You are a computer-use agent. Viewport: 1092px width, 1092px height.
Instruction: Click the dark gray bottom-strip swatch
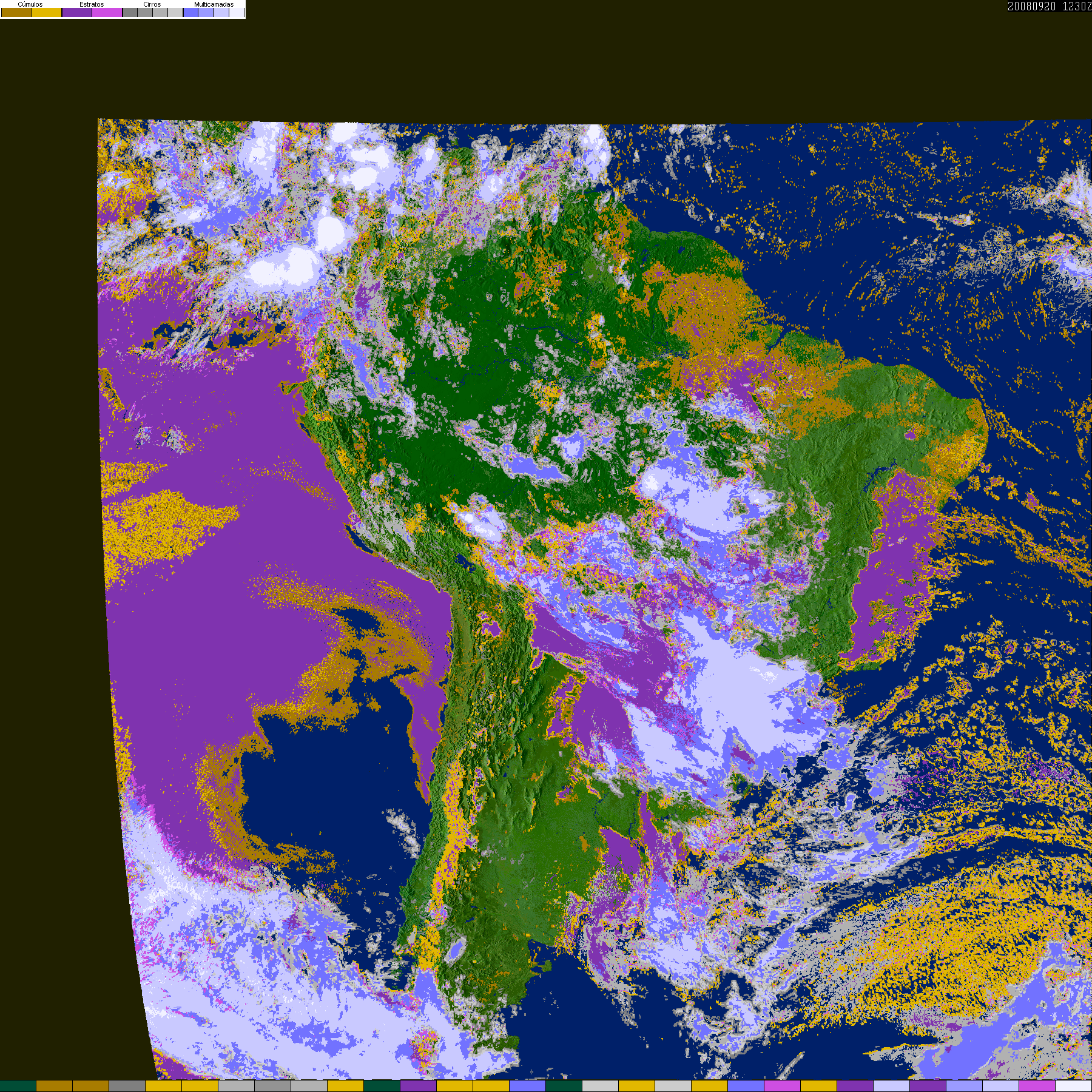(x=127, y=1086)
